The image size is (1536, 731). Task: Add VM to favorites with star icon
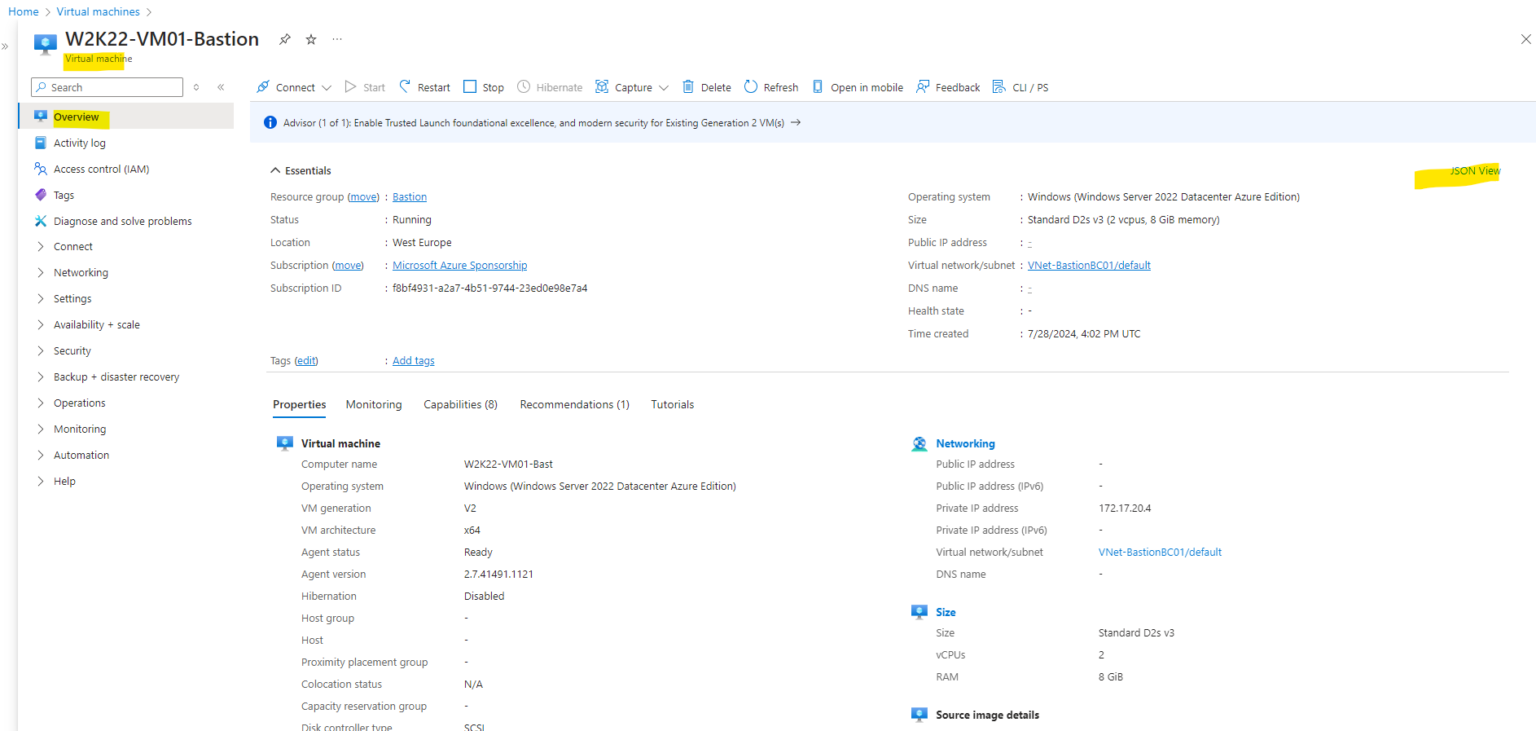click(x=310, y=39)
